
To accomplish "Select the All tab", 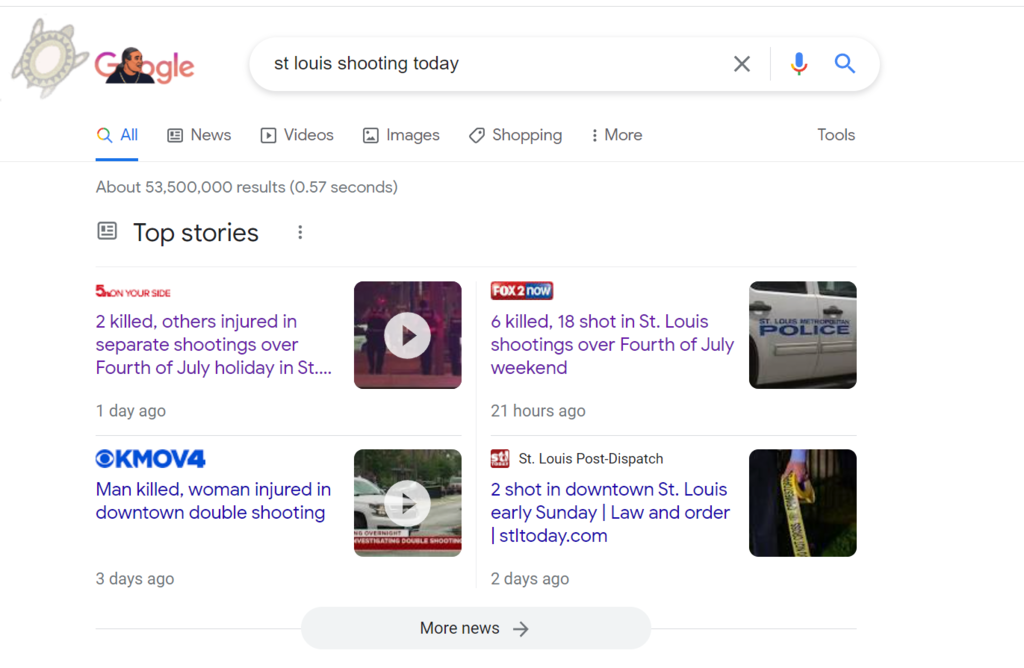I will [x=117, y=135].
